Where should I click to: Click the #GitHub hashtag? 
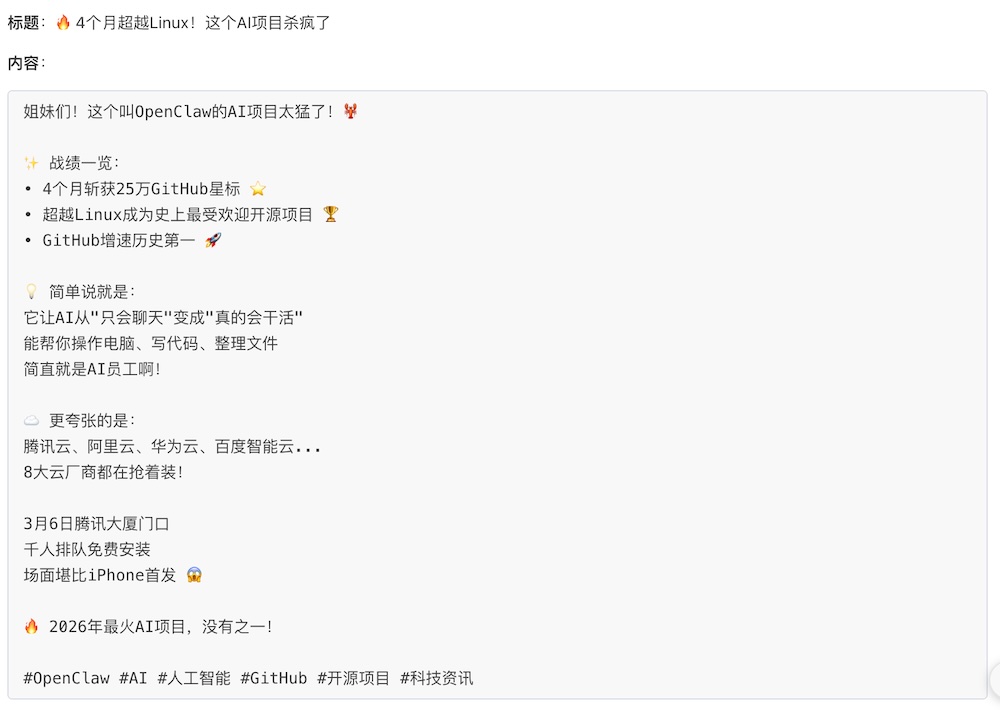(274, 678)
